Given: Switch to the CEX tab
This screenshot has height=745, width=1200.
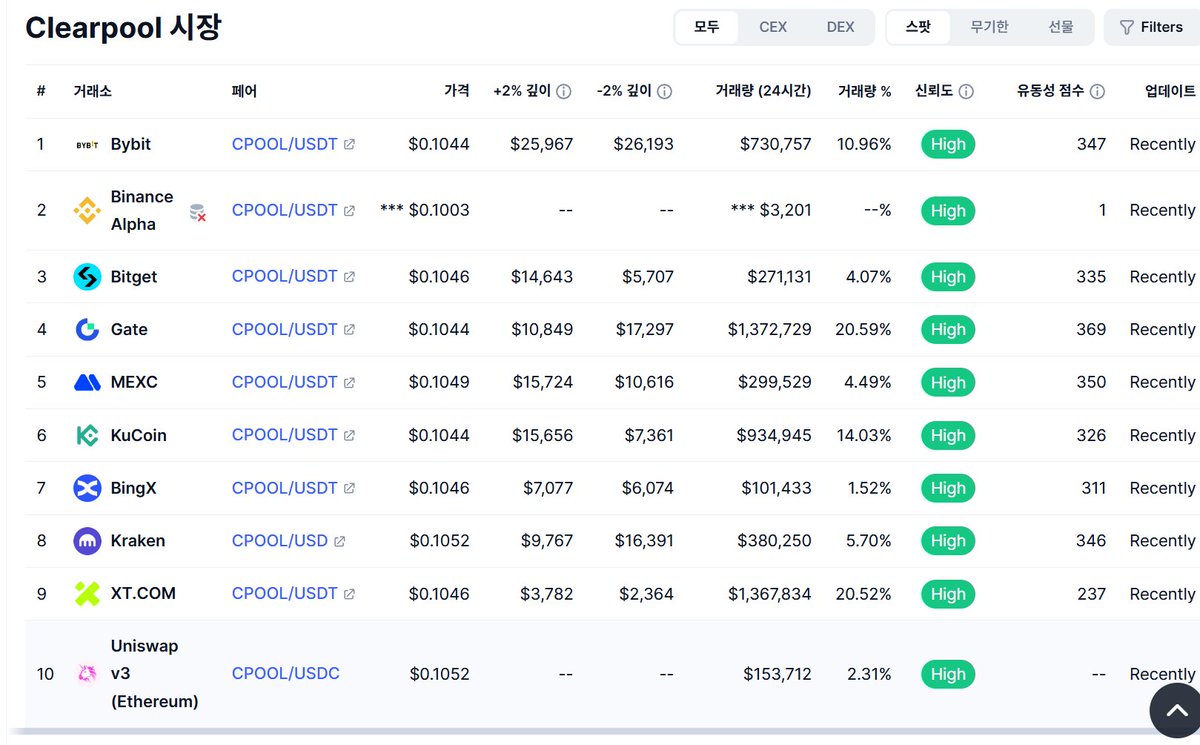Looking at the screenshot, I should pyautogui.click(x=773, y=27).
